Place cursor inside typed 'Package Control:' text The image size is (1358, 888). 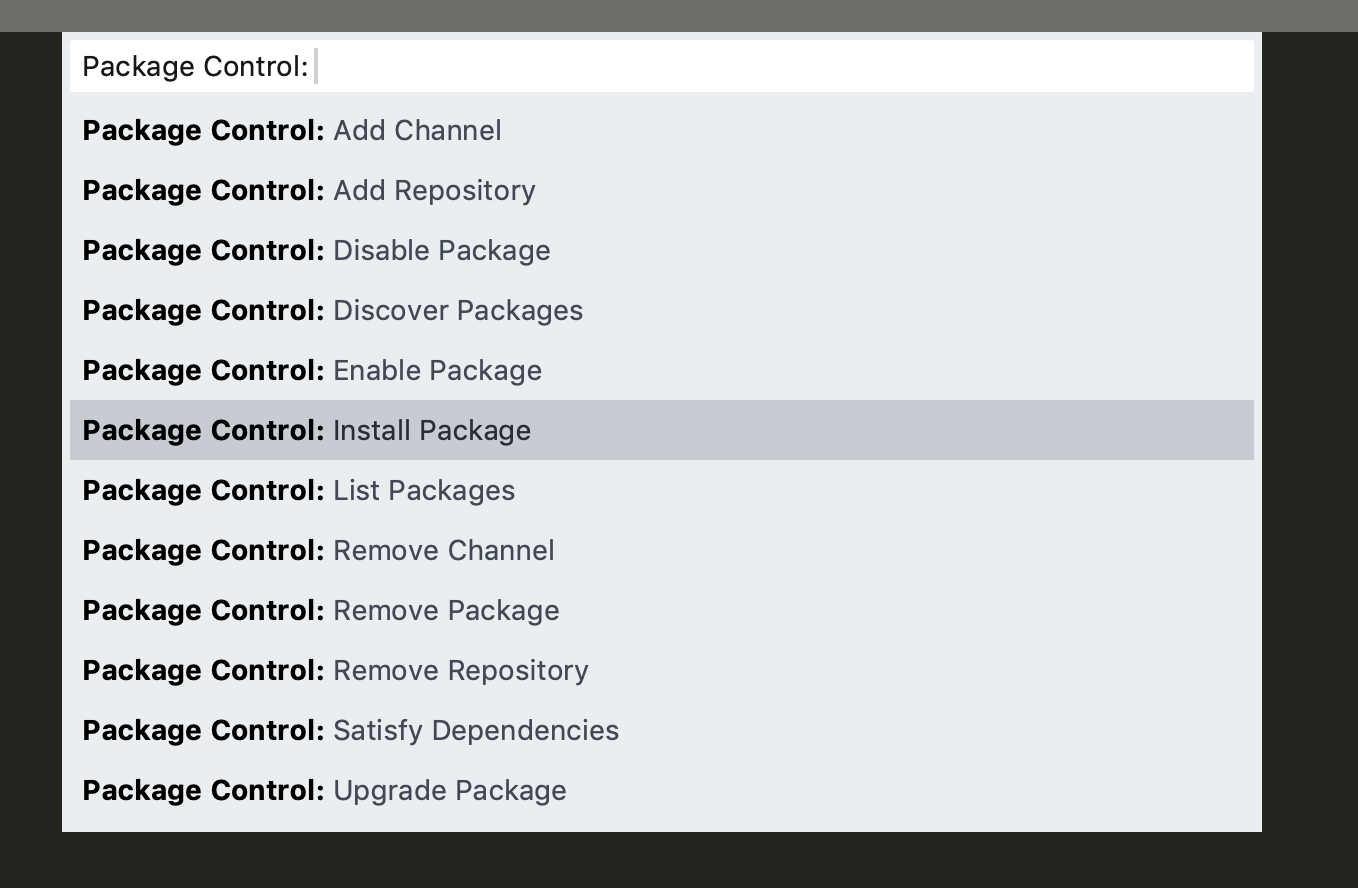coord(195,67)
